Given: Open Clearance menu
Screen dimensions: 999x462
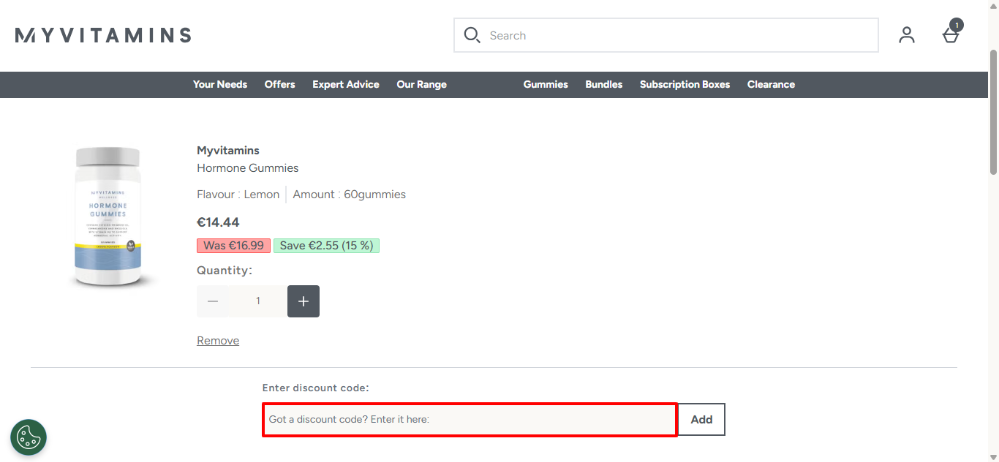Looking at the screenshot, I should click(771, 84).
